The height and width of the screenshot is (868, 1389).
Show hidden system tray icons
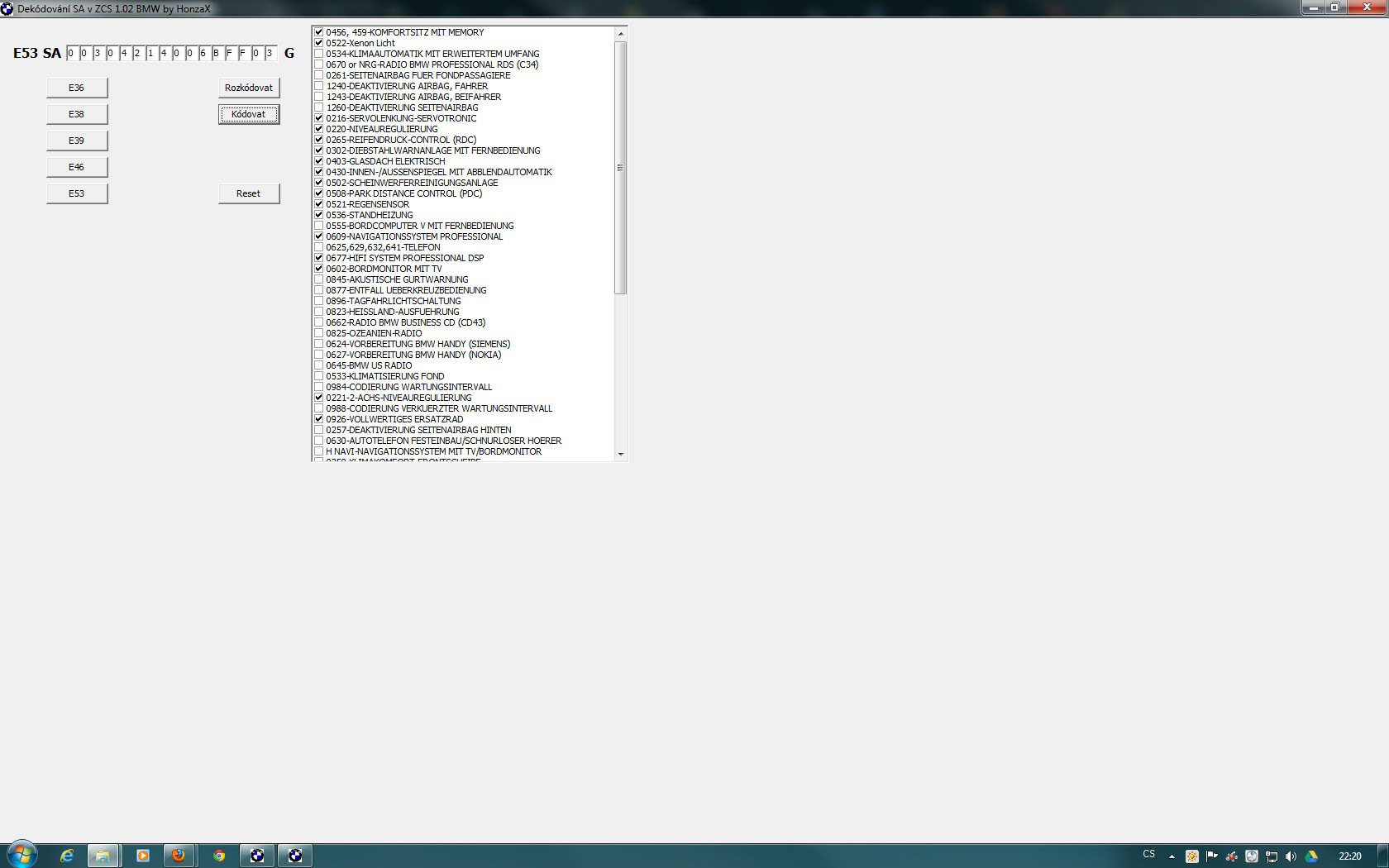[1172, 856]
